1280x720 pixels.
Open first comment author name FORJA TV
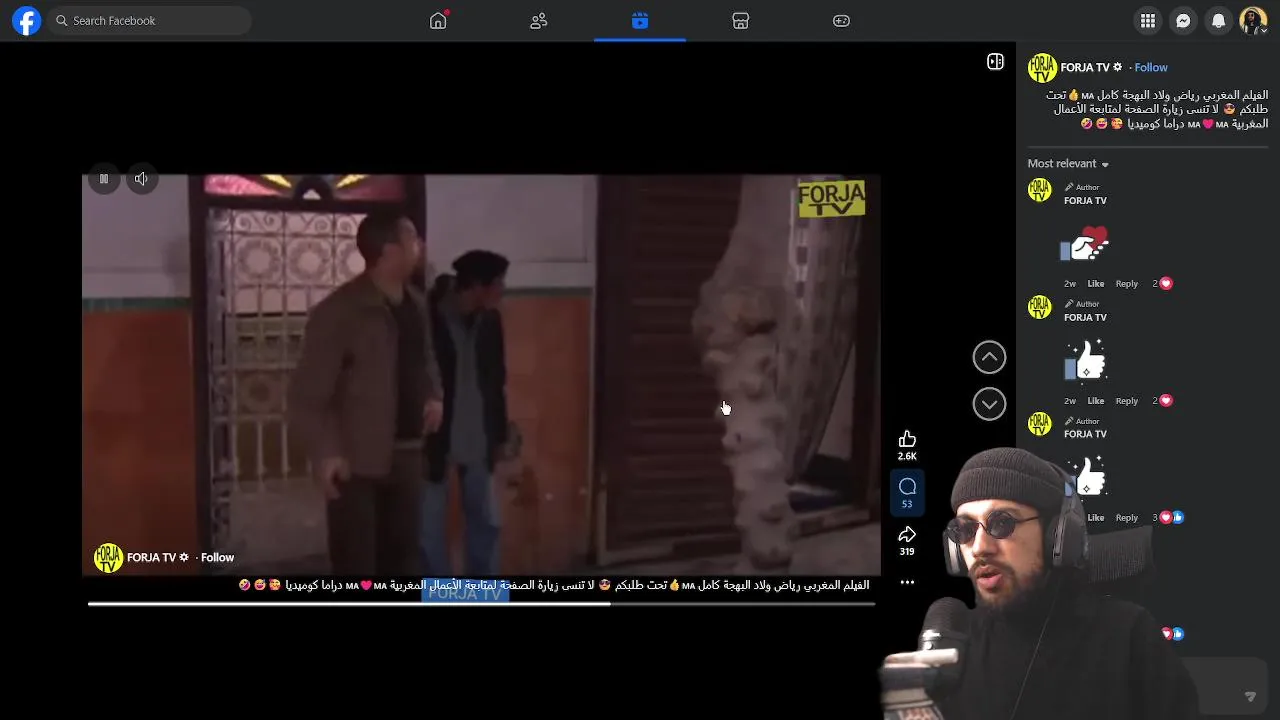(1085, 201)
